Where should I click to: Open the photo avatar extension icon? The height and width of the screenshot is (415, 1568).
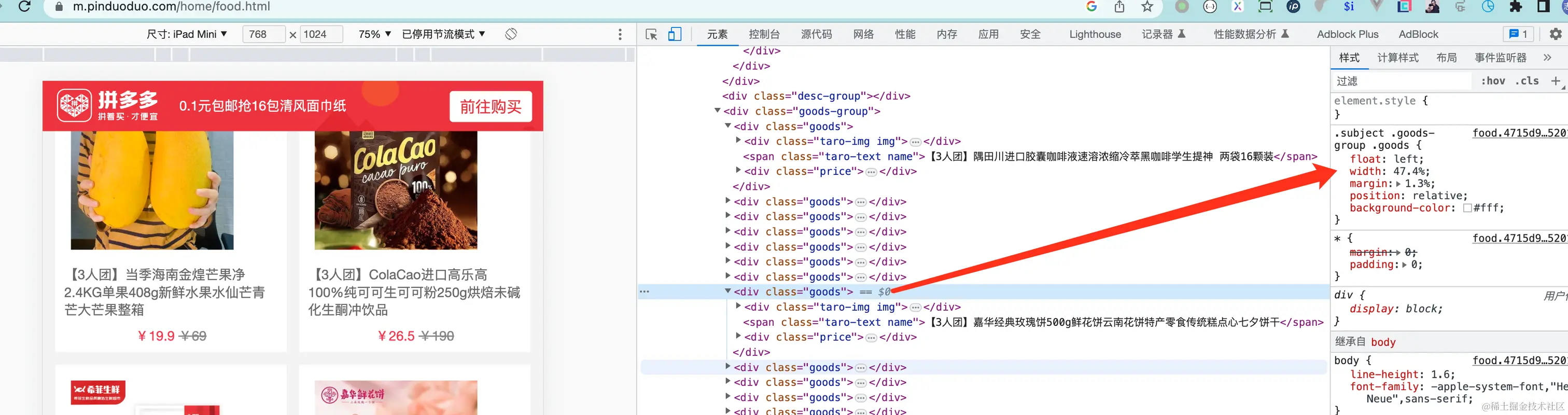point(1432,7)
